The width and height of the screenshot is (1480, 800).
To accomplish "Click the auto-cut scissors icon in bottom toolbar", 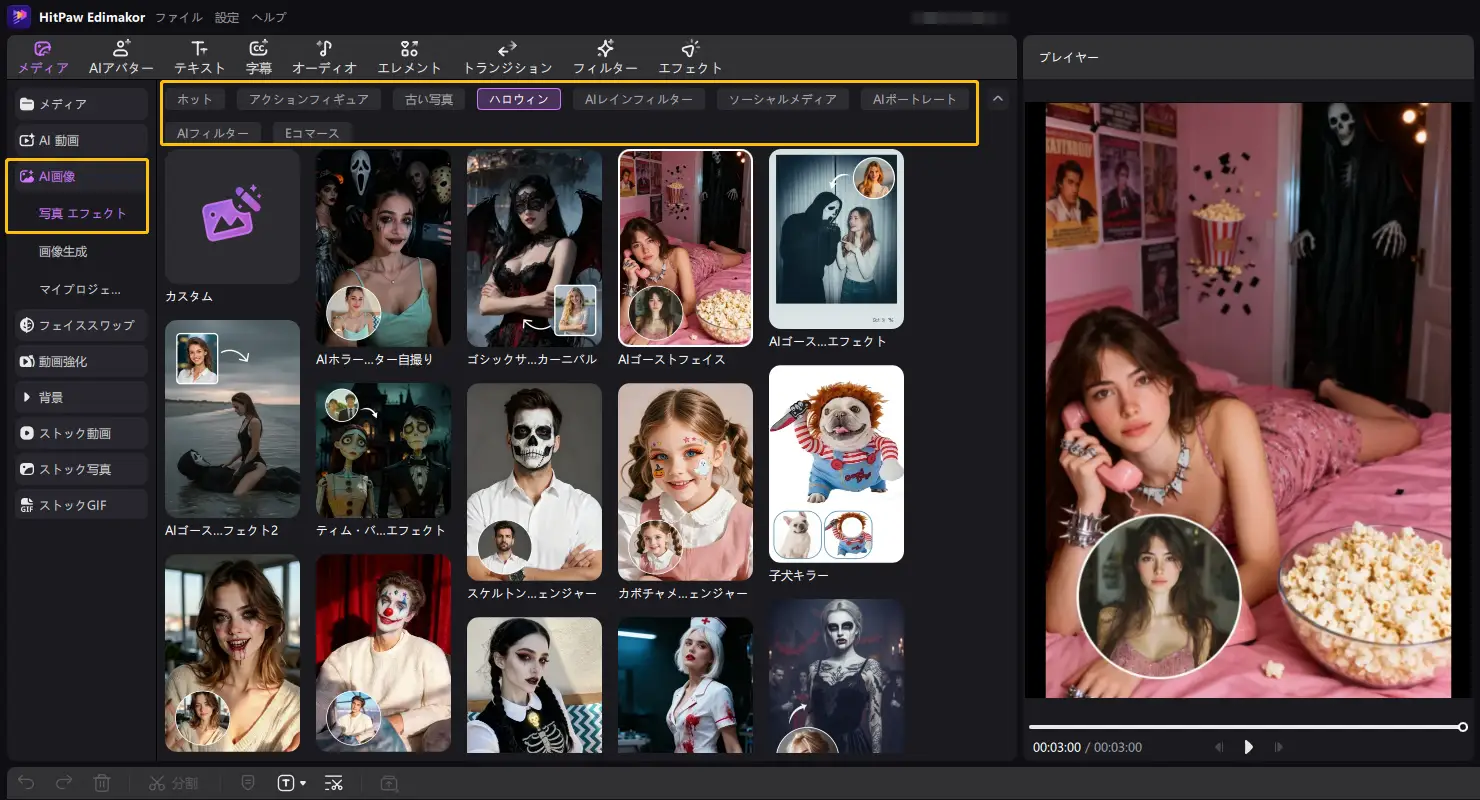I will (334, 783).
